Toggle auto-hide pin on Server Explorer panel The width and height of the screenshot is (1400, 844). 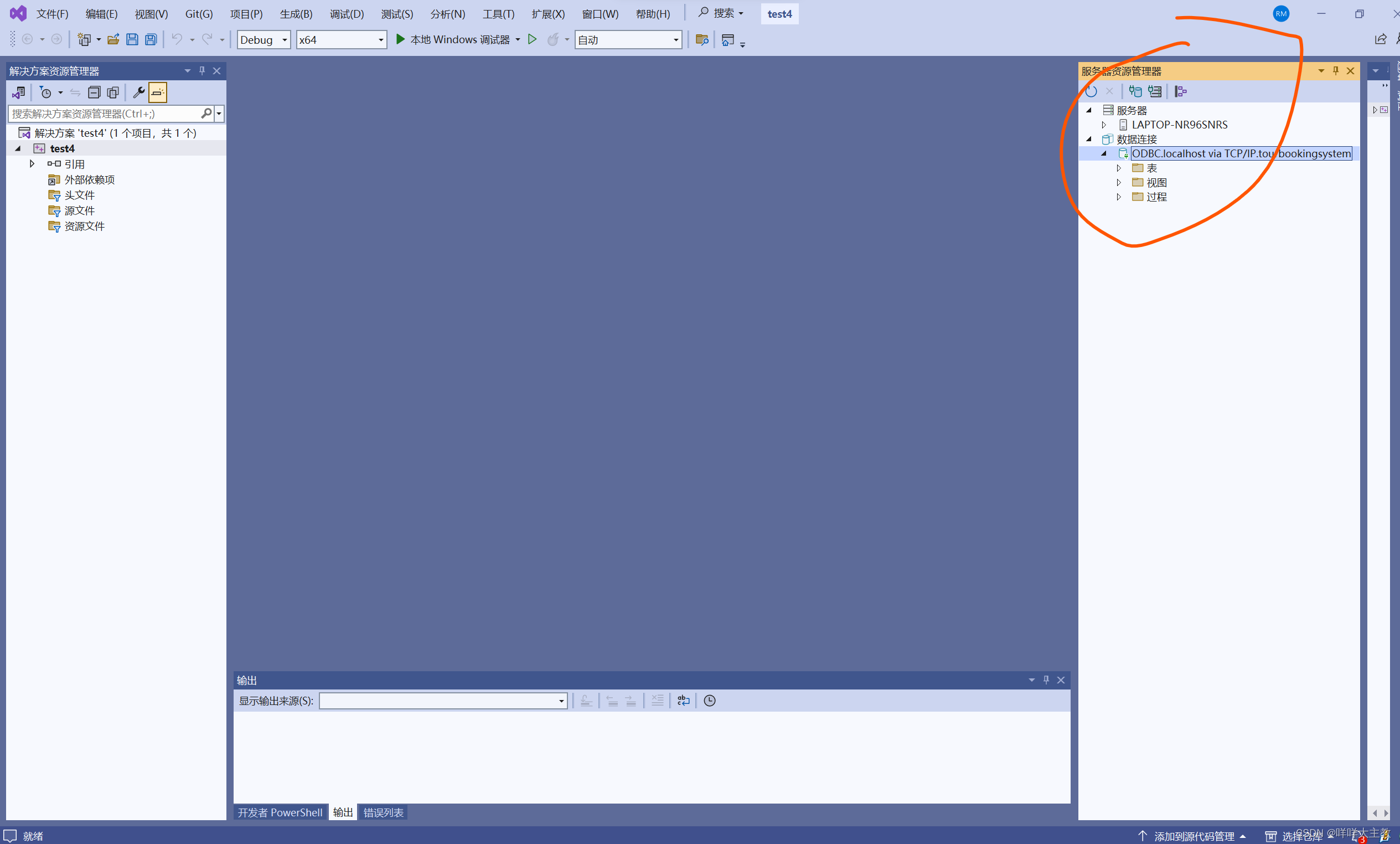coord(1336,71)
